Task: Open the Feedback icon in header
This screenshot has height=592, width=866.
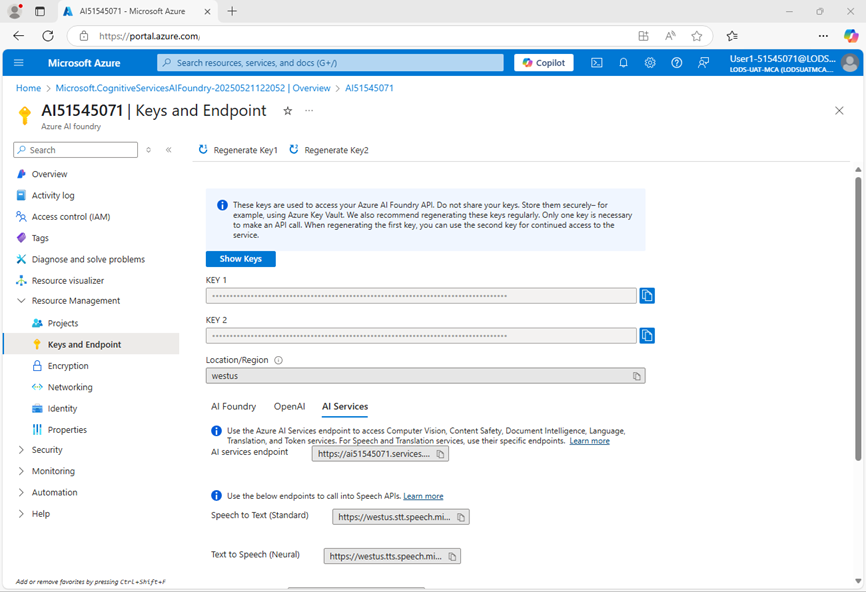Action: [703, 63]
